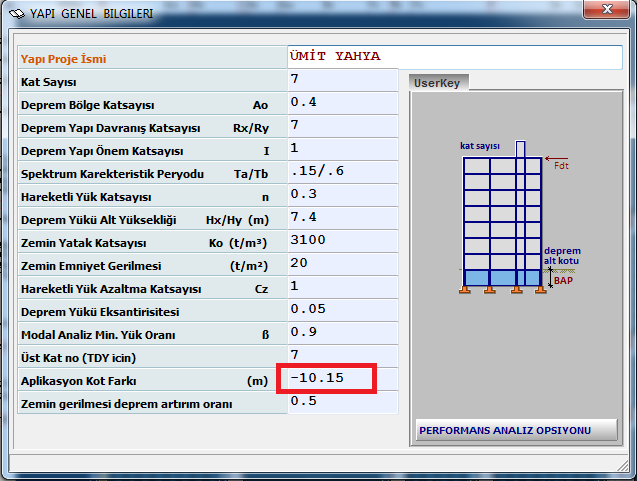
Task: Click the Deprem Yükü Alt Yüksekliği field
Action: pyautogui.click(x=341, y=219)
